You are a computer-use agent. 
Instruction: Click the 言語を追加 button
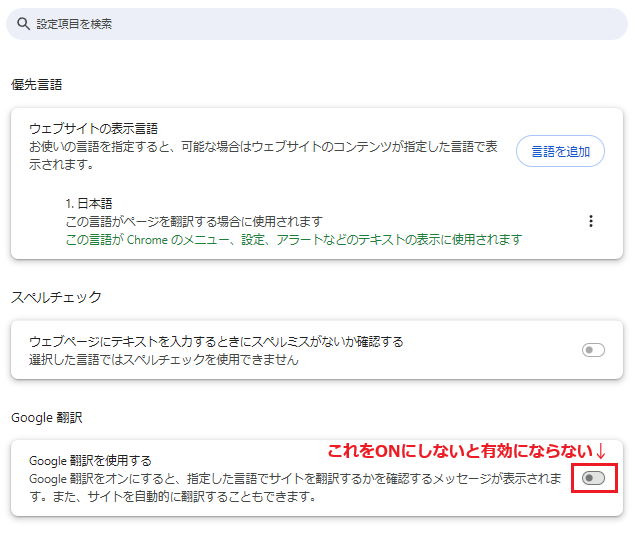(560, 151)
